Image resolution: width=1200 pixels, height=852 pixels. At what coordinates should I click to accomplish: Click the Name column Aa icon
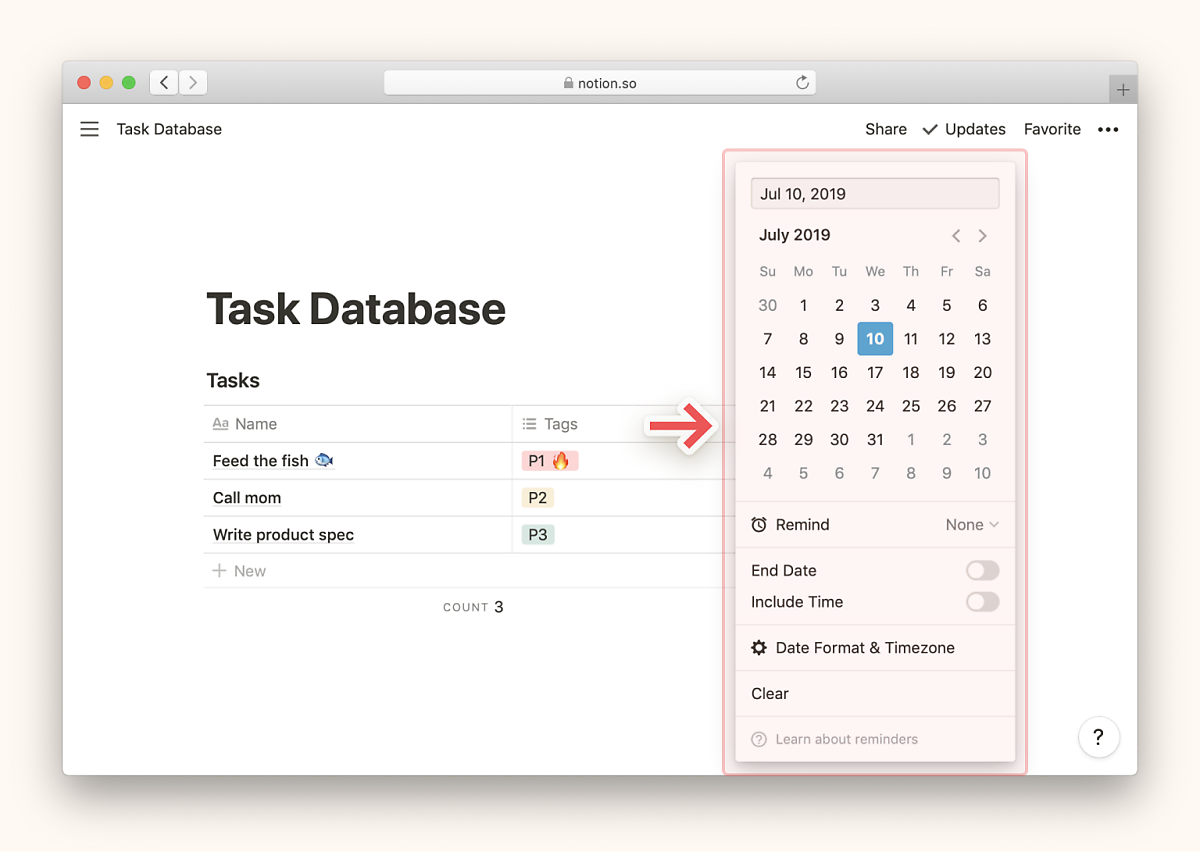221,424
